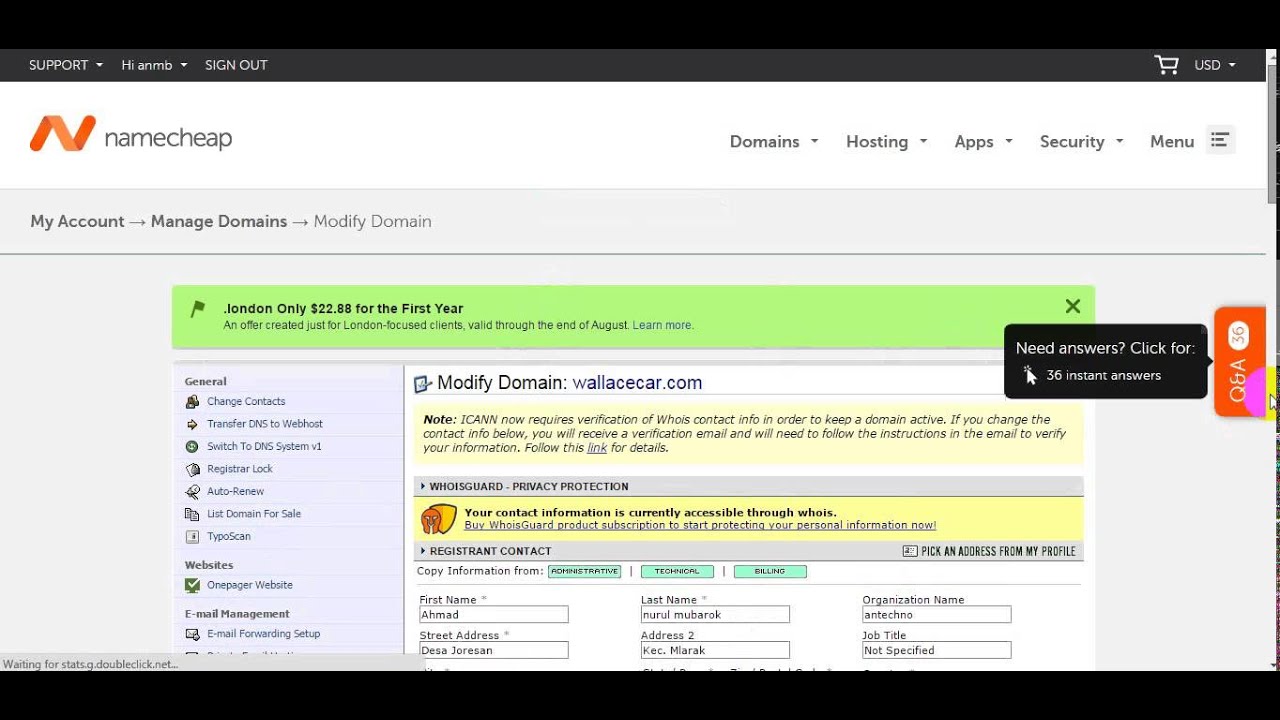Screen dimensions: 1280x720
Task: Click the Transfer DNS to Webhost icon
Action: (x=192, y=424)
